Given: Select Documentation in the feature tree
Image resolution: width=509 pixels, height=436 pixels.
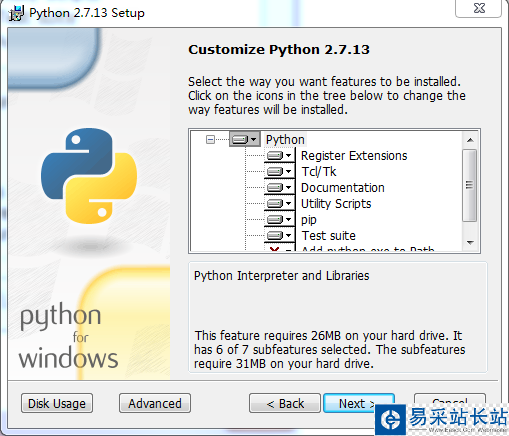Looking at the screenshot, I should tap(343, 188).
